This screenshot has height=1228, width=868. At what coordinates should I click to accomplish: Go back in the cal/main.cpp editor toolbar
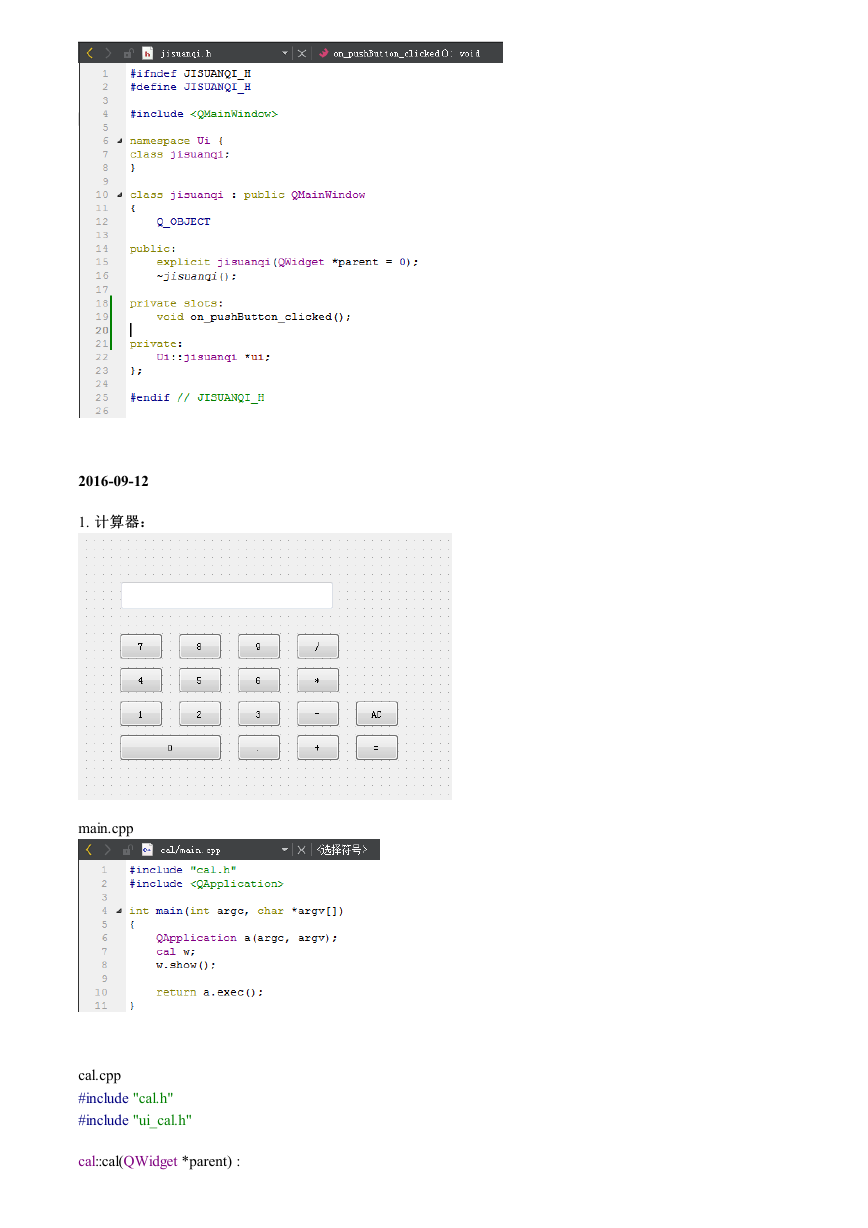coord(89,850)
